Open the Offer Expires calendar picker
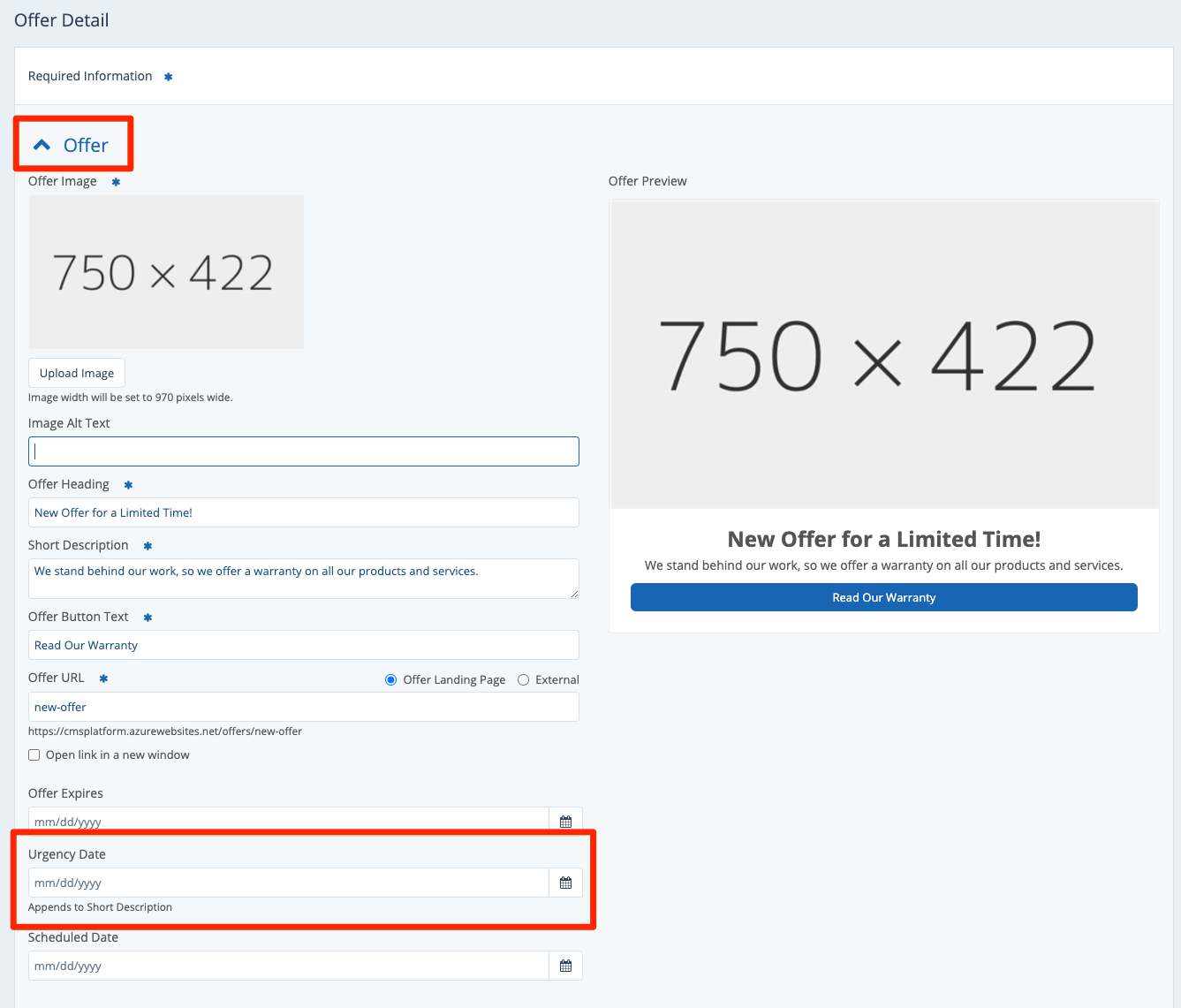Viewport: 1181px width, 1008px height. pyautogui.click(x=565, y=822)
